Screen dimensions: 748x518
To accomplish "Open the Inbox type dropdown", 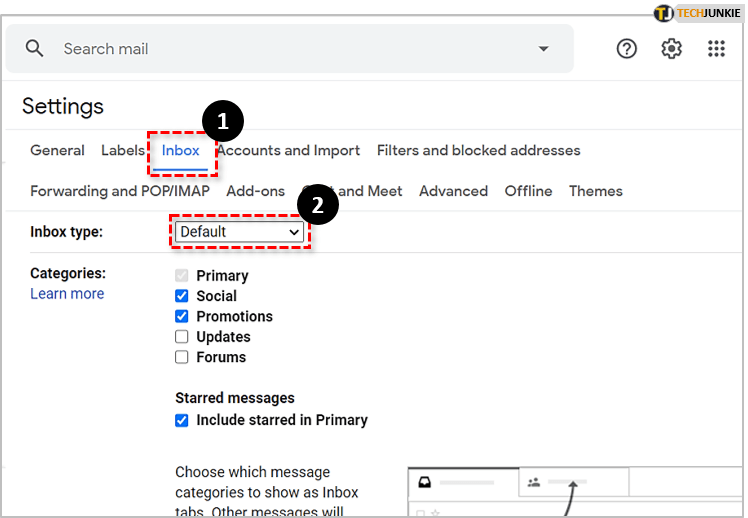I will point(240,232).
